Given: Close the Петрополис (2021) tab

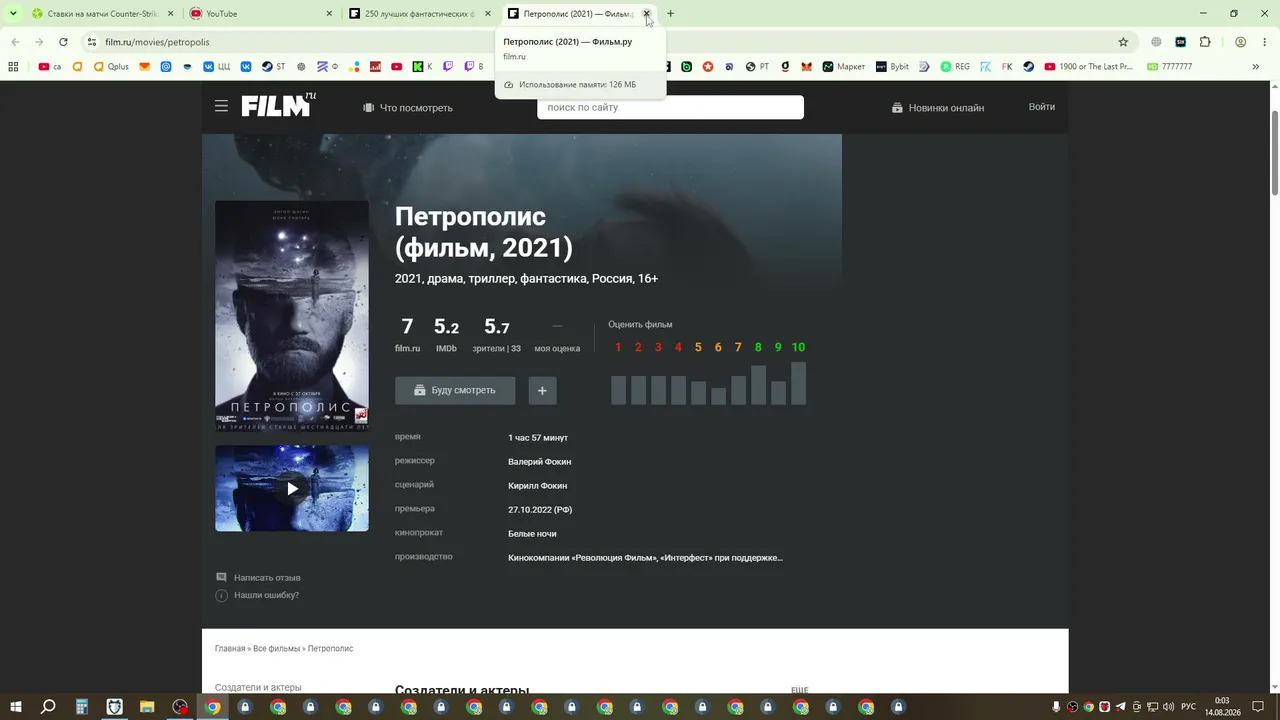Looking at the screenshot, I should point(646,14).
